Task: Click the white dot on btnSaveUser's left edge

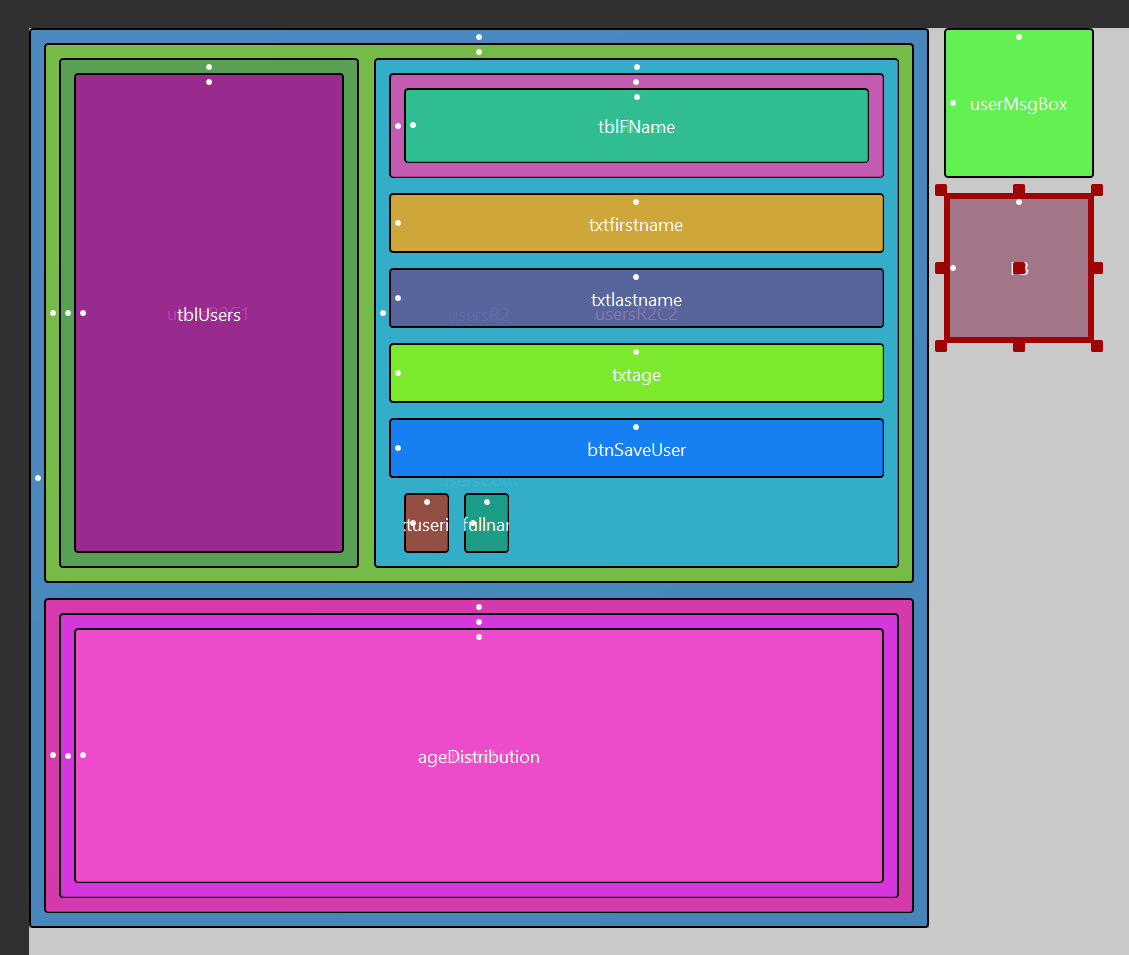Action: [x=398, y=448]
